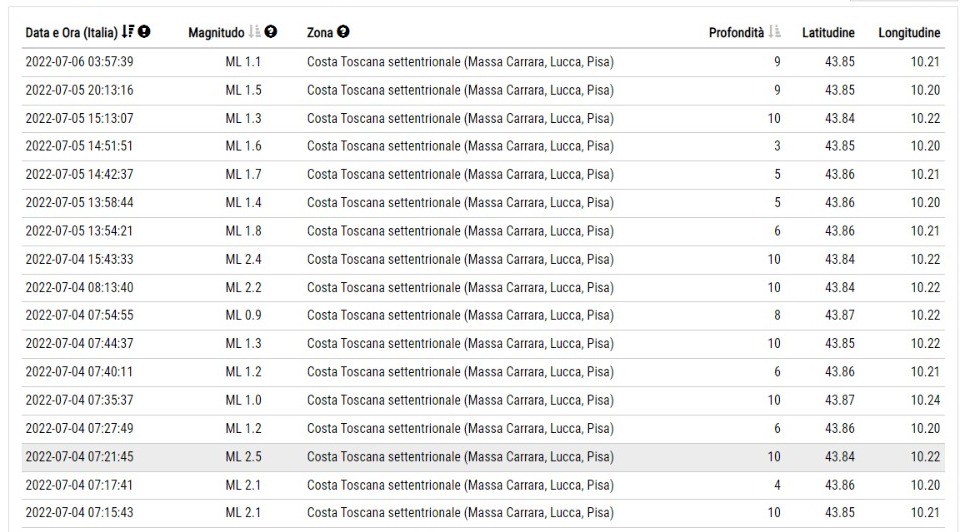Click the Magnitudo column header text
The width and height of the screenshot is (967, 532).
(216, 33)
